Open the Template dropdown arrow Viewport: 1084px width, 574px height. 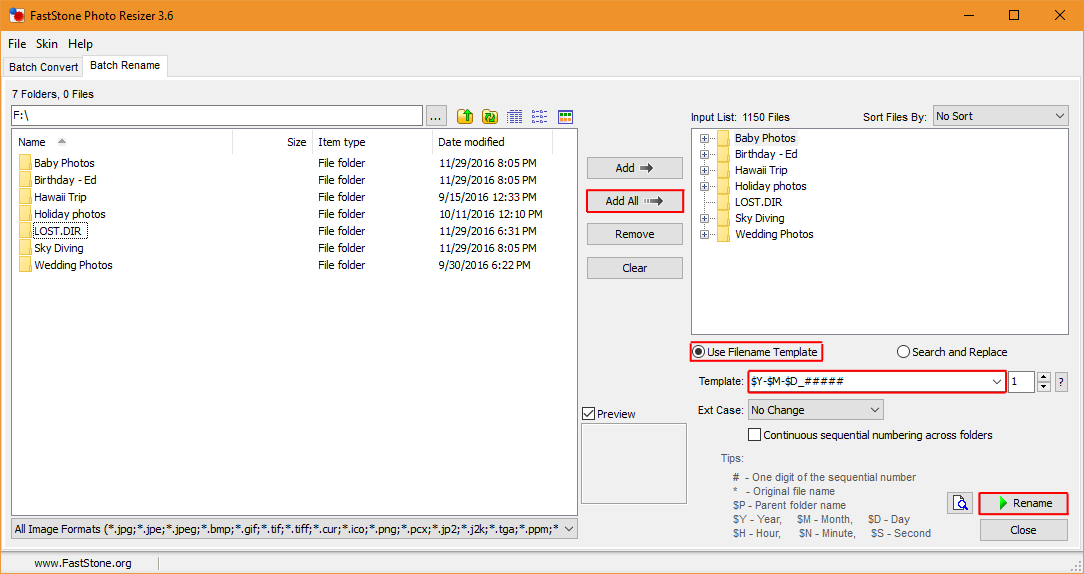[997, 382]
